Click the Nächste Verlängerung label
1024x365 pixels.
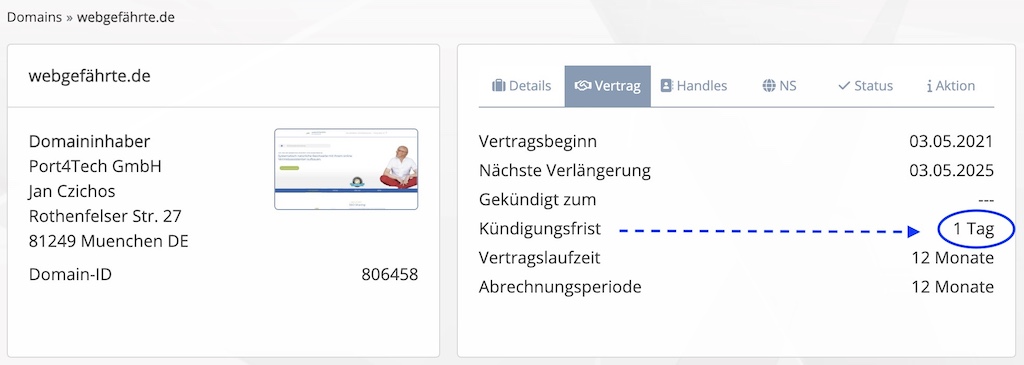point(565,170)
